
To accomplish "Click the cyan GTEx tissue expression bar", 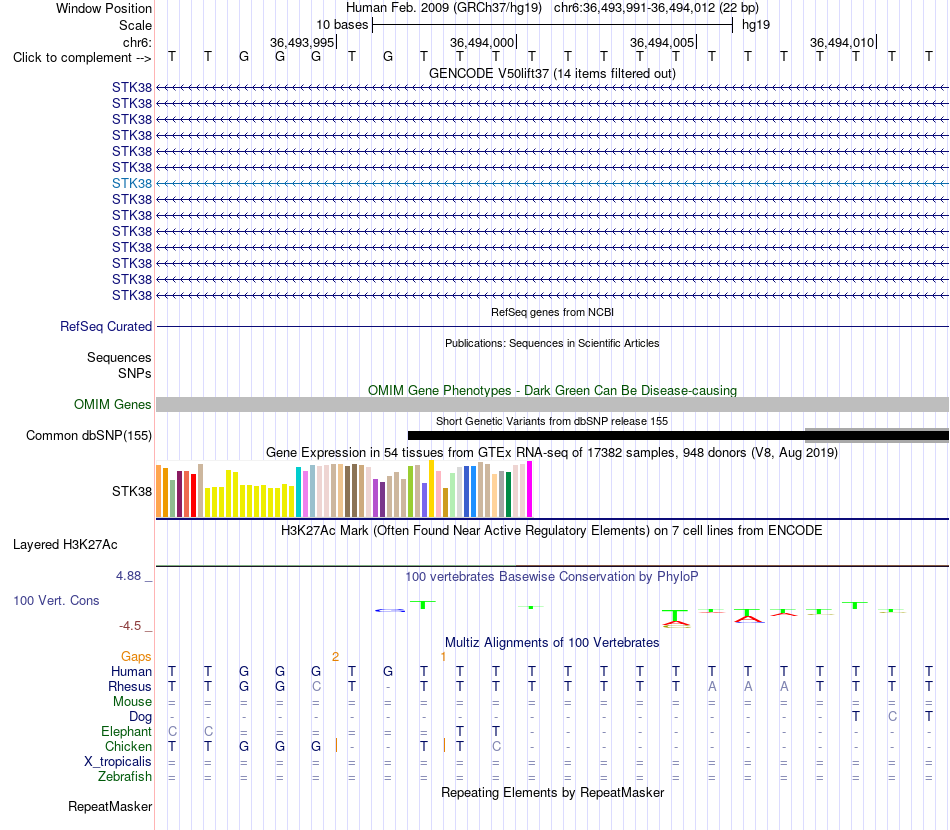I will [299, 492].
